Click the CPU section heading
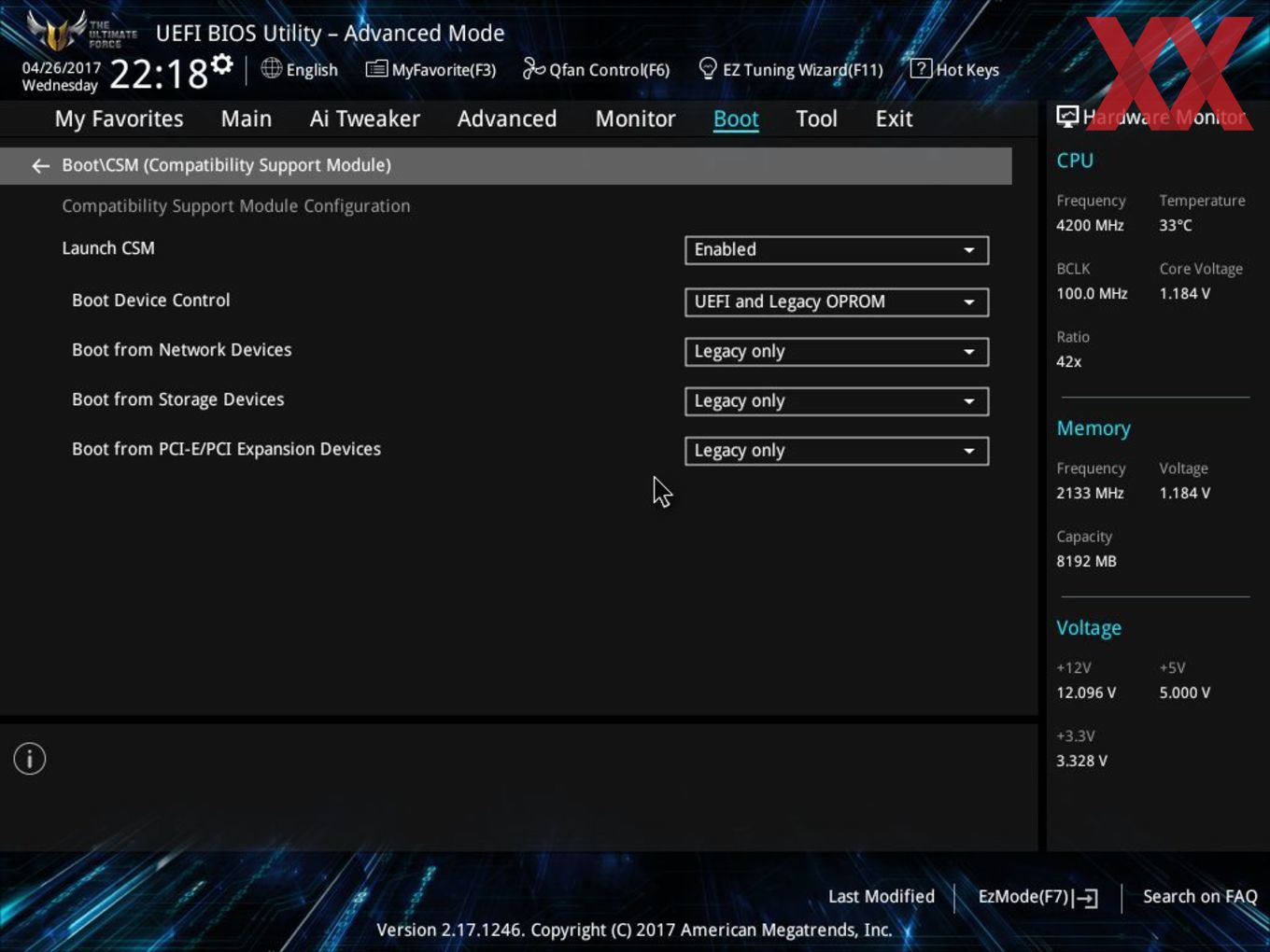This screenshot has width=1270, height=952. (1075, 161)
